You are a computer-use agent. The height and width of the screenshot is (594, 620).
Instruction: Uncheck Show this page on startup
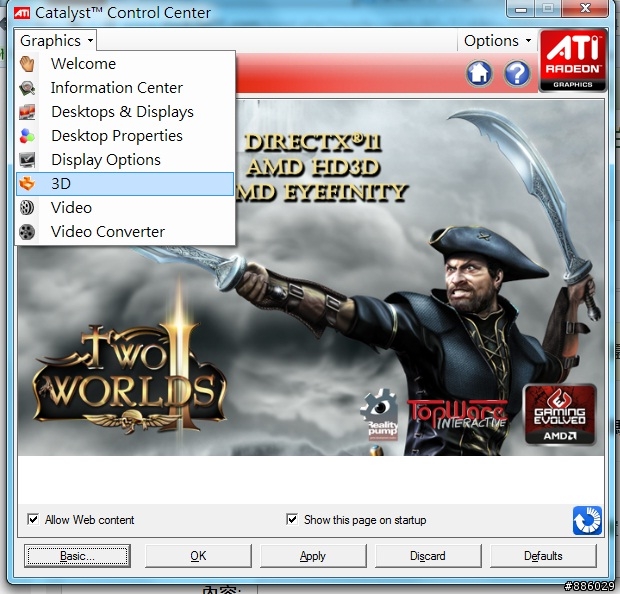(292, 519)
